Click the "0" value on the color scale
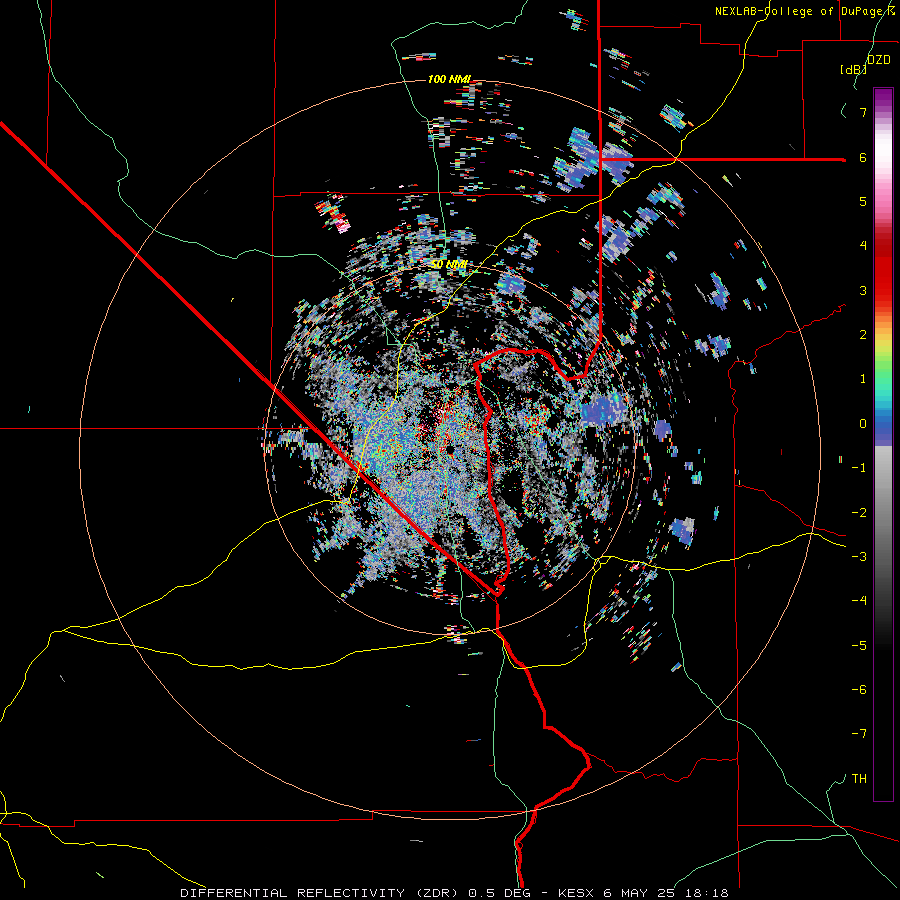 pyautogui.click(x=863, y=424)
